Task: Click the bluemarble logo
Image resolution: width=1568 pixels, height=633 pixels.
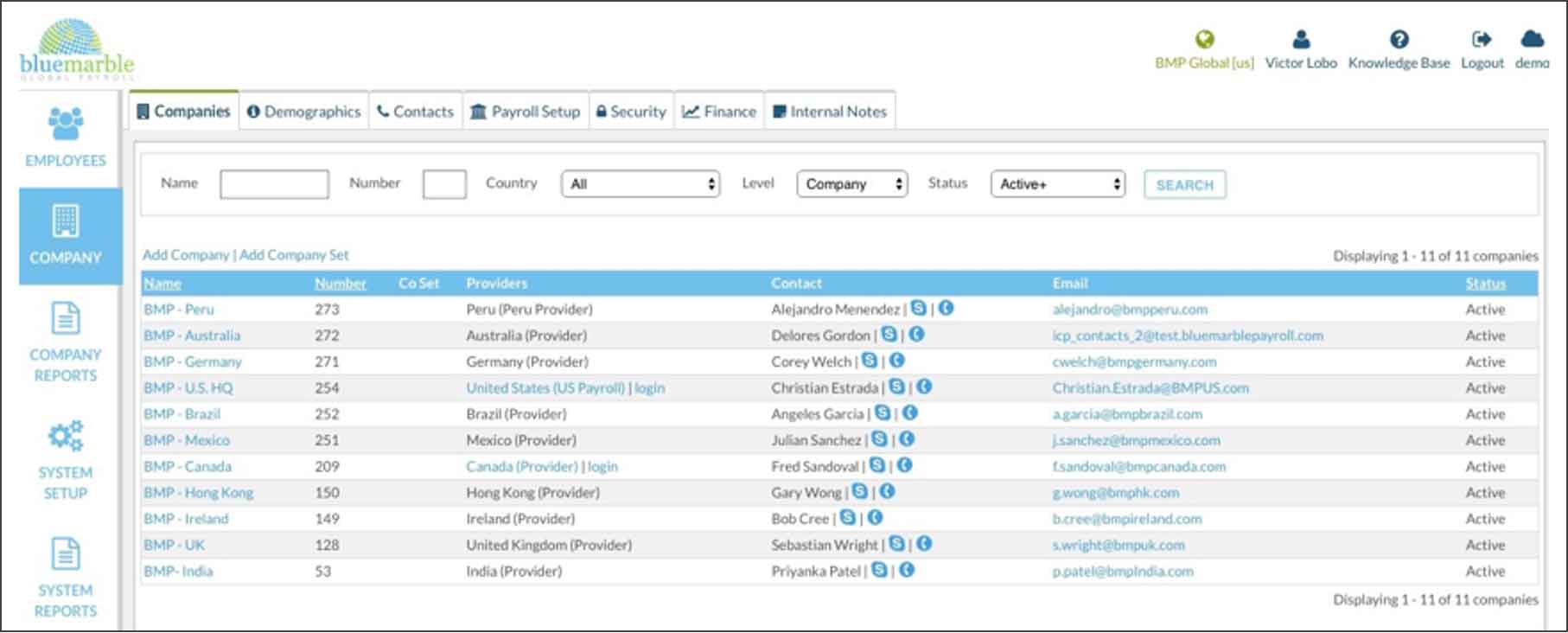Action: coord(77,49)
